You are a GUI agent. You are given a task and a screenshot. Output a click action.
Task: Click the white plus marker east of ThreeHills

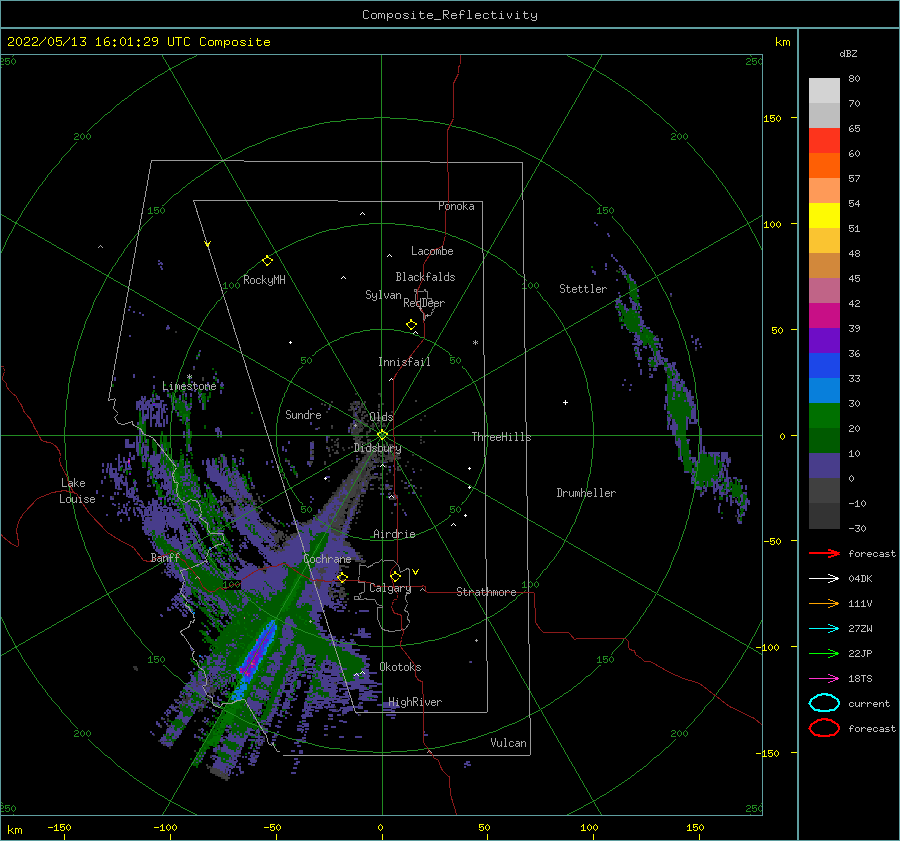coord(565,402)
